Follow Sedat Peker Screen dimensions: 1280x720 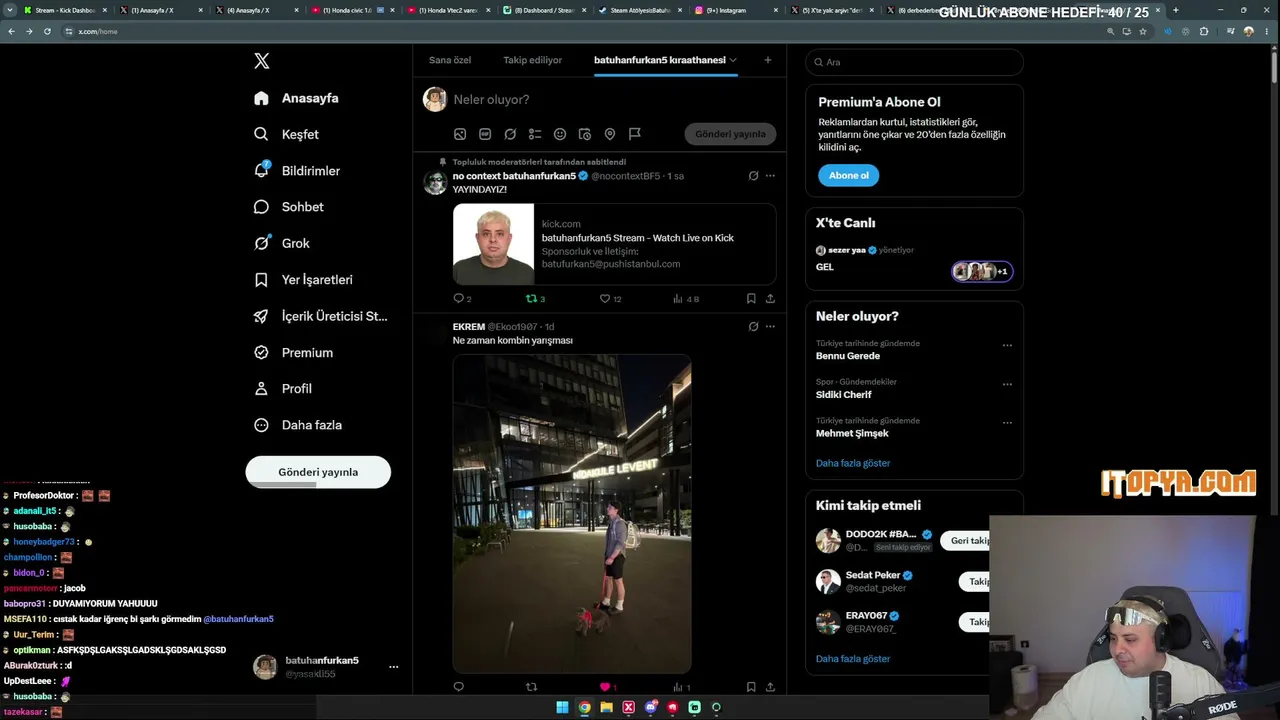(976, 581)
